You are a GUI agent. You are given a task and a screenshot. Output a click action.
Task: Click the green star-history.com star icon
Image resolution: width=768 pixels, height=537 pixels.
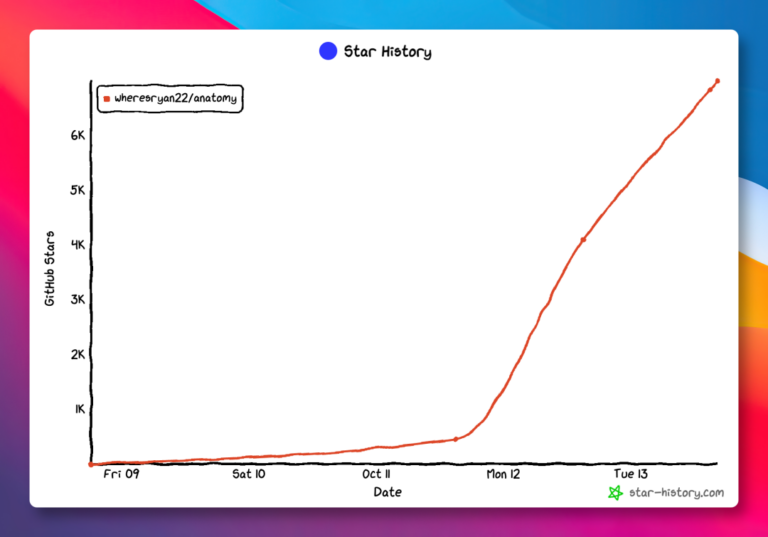tap(615, 492)
